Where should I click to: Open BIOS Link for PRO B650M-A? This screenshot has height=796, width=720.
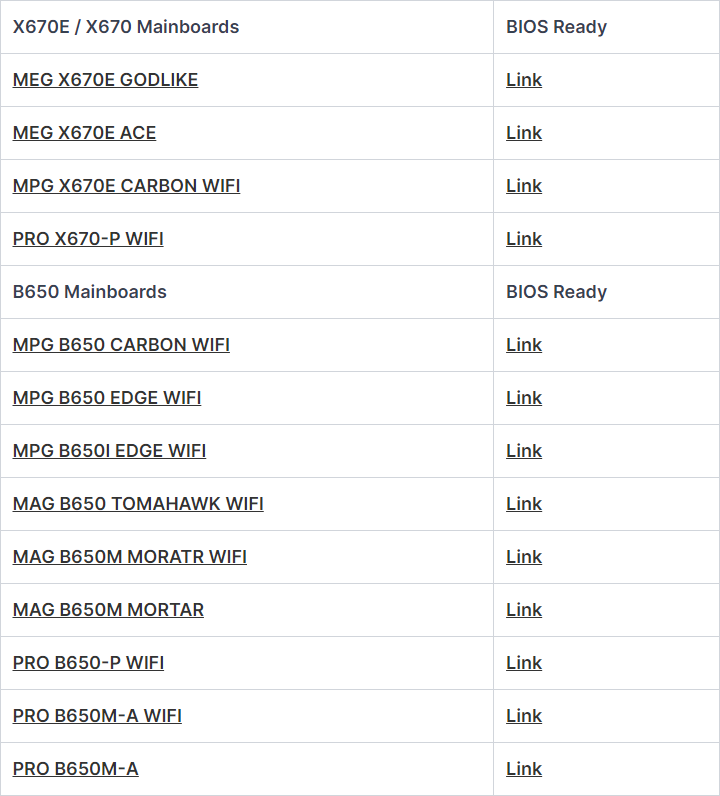524,769
